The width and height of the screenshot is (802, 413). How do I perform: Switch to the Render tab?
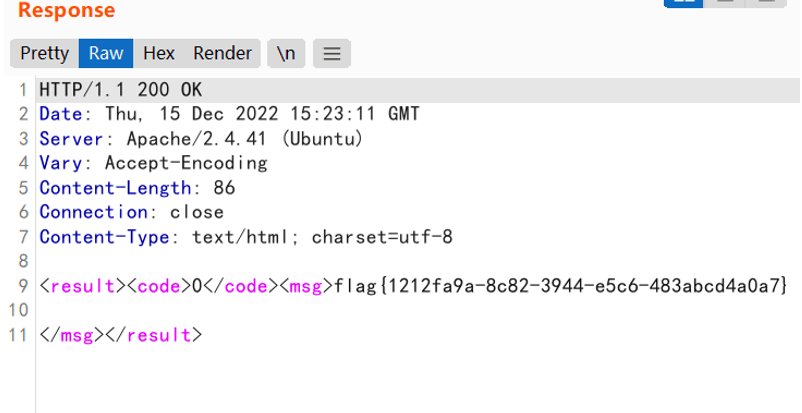222,53
